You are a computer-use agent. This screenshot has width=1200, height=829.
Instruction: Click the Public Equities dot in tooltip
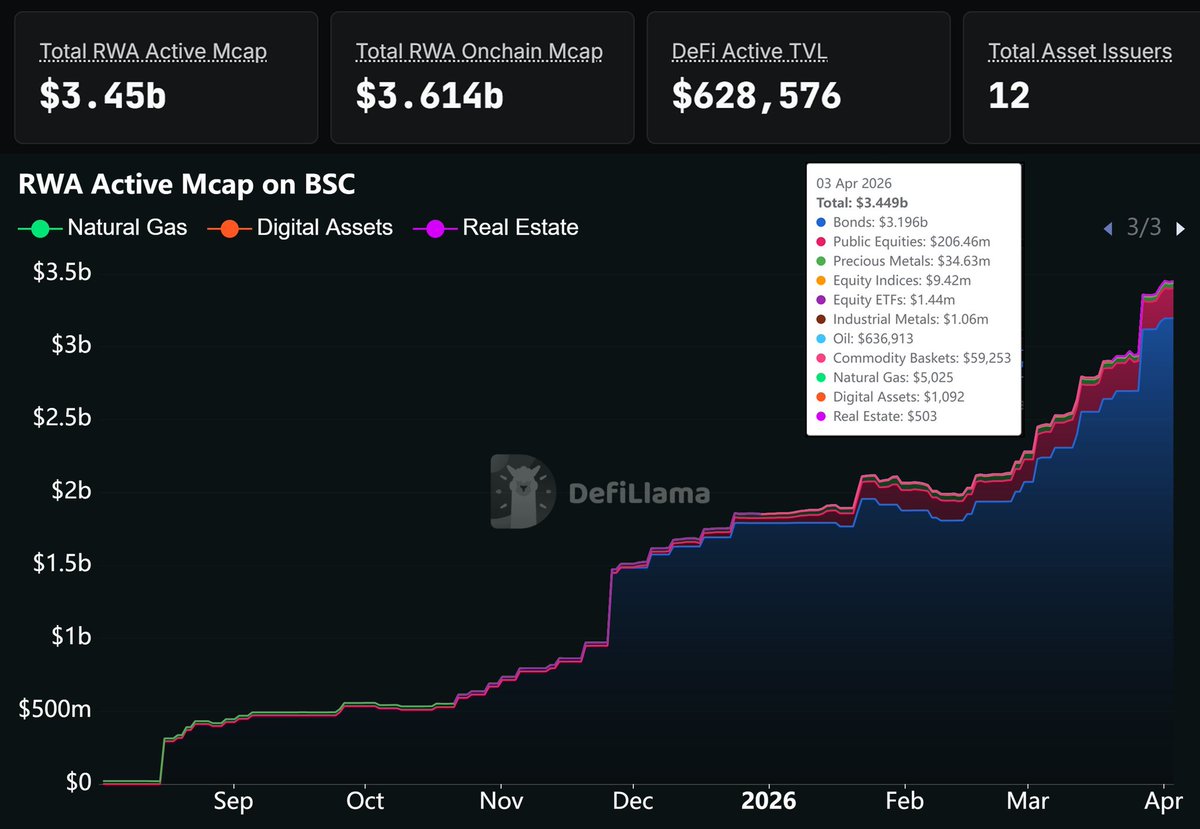pos(820,242)
